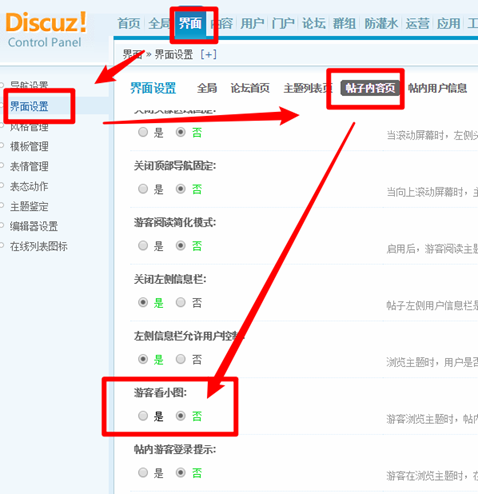This screenshot has height=495, width=479.
Task: Switch to the 帖子内容页 tab
Action: (370, 88)
